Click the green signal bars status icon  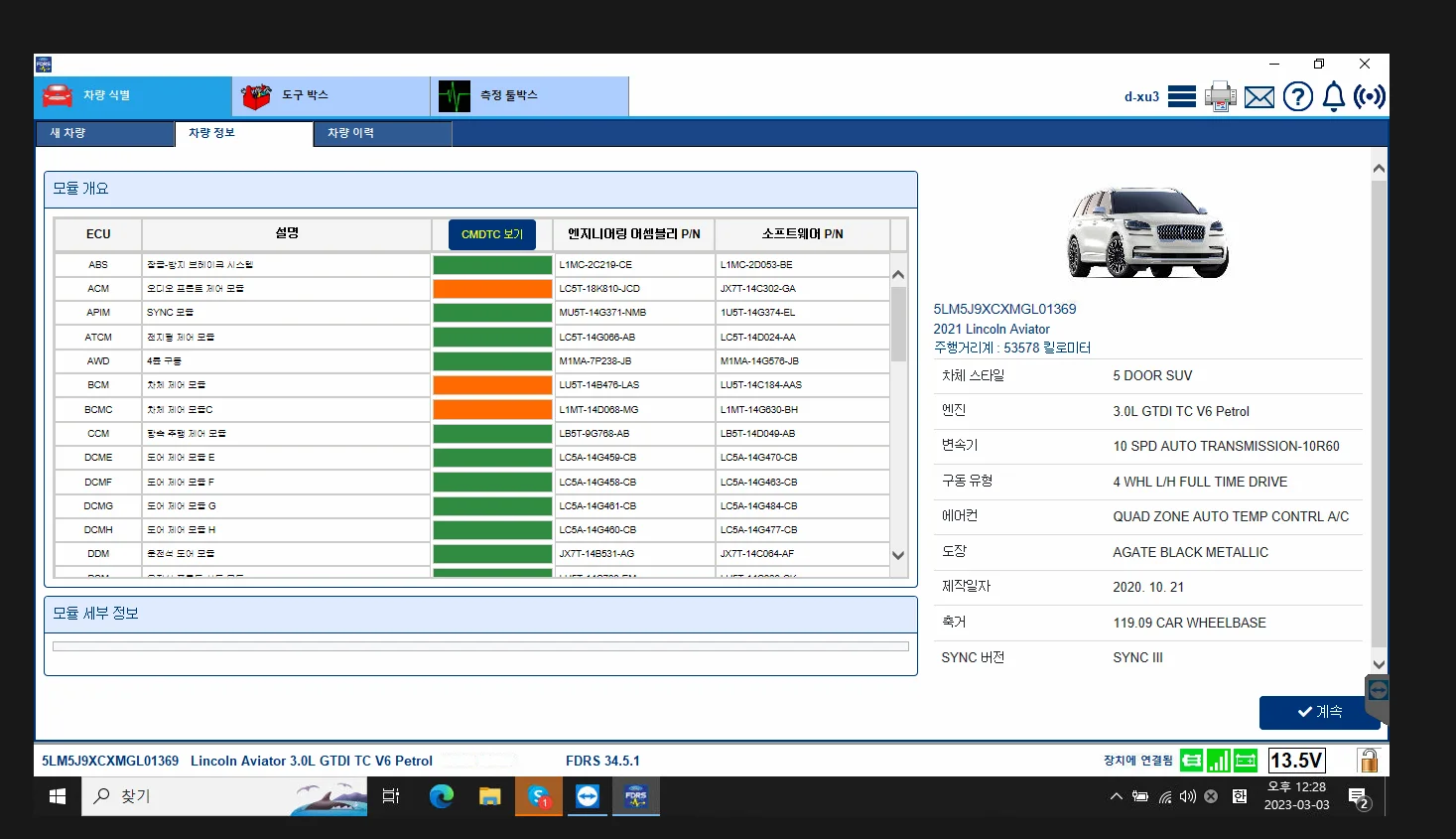tap(1219, 761)
